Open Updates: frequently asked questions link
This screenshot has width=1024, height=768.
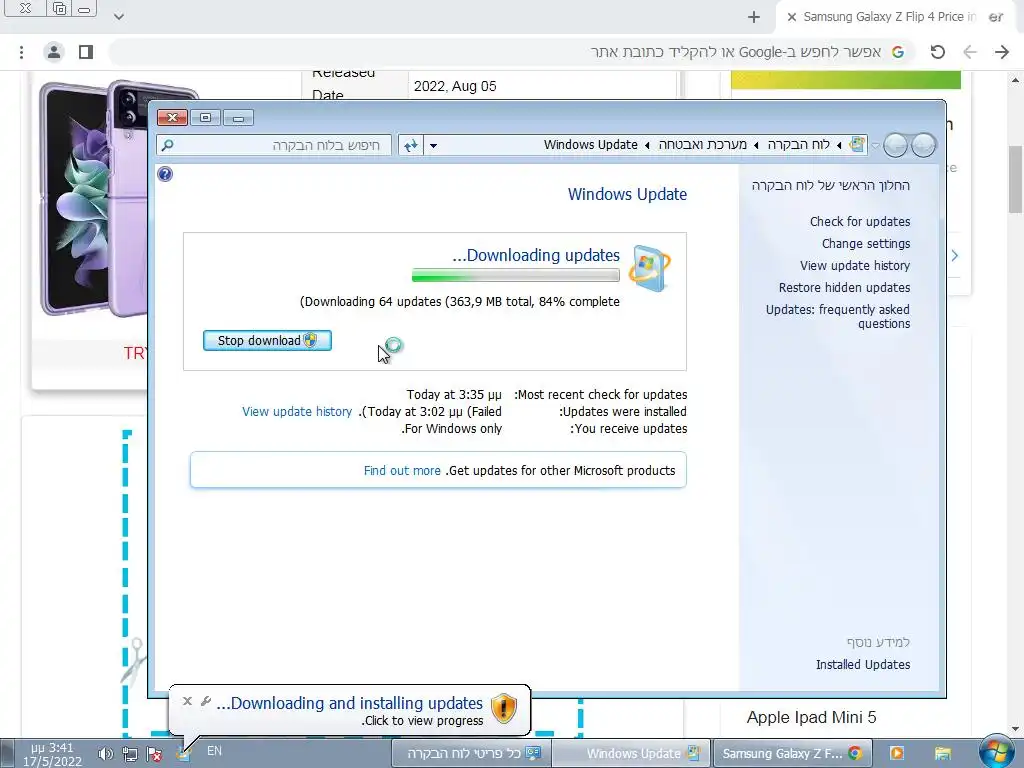[x=838, y=316]
